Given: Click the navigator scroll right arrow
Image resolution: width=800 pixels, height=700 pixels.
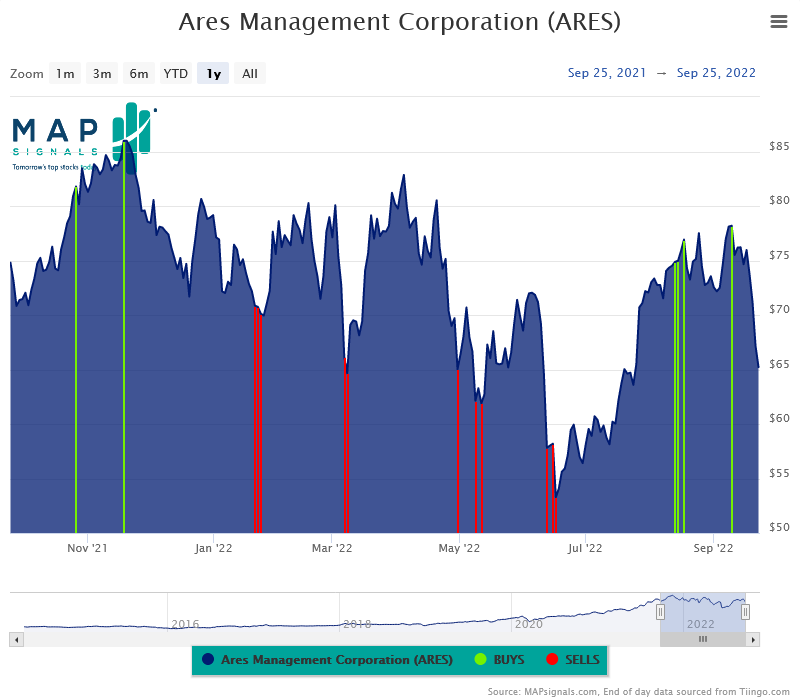Looking at the screenshot, I should click(x=753, y=639).
